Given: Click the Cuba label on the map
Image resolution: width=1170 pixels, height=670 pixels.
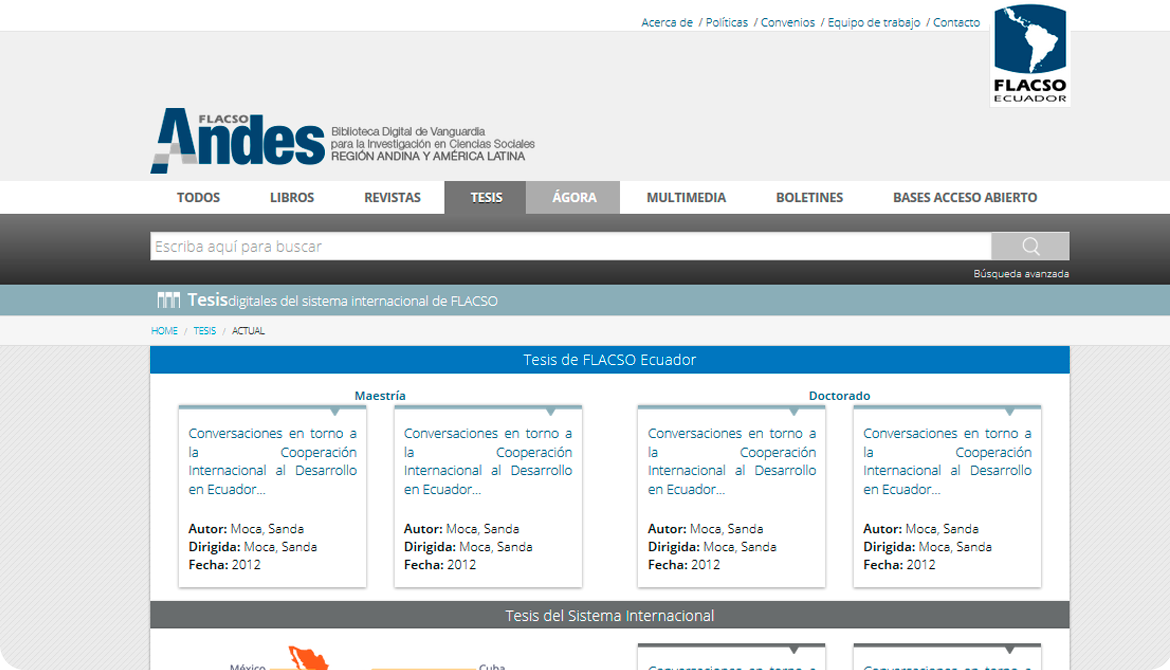Looking at the screenshot, I should coord(492,666).
